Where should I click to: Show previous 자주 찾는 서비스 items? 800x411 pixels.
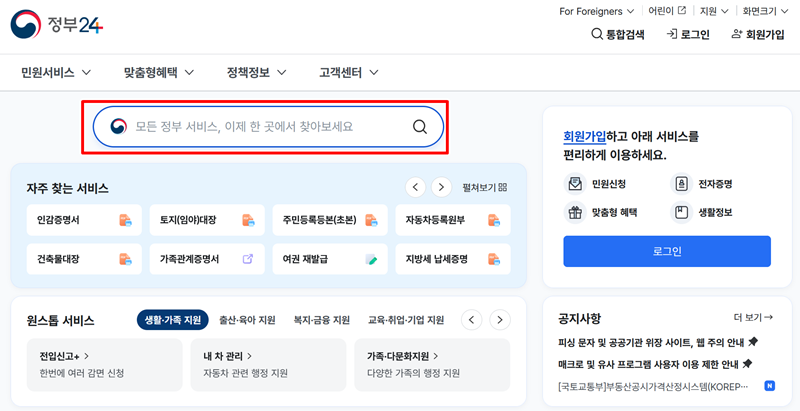click(x=416, y=187)
